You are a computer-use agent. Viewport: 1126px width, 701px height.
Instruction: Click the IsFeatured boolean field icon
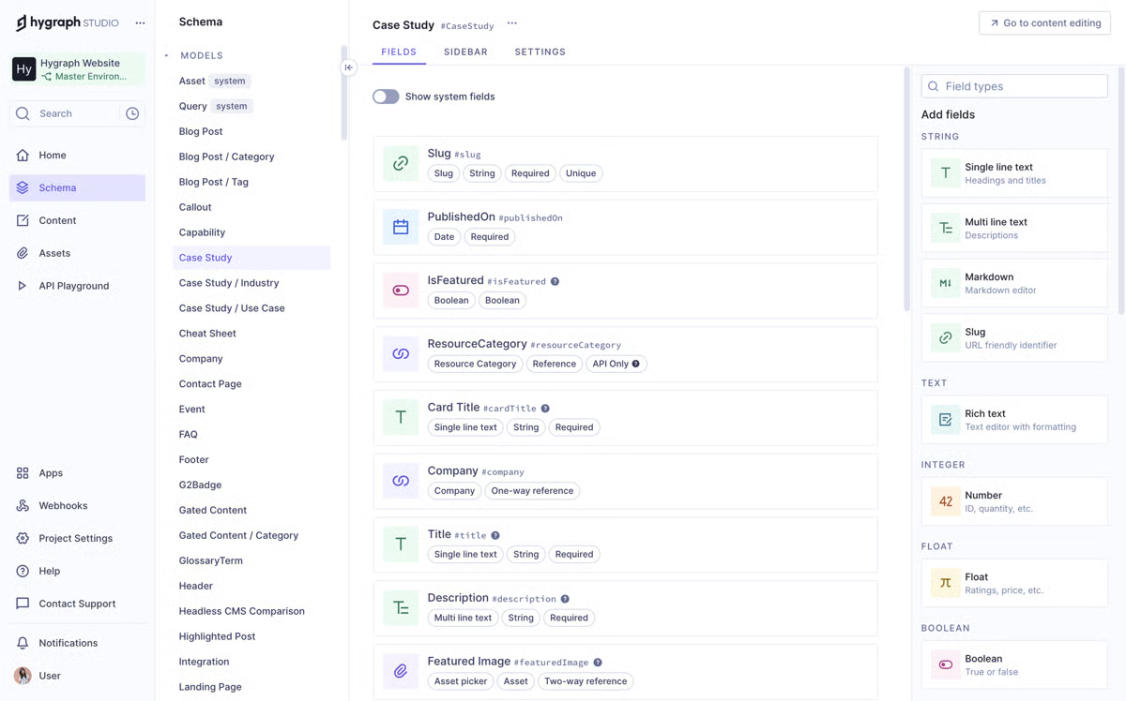coord(400,291)
